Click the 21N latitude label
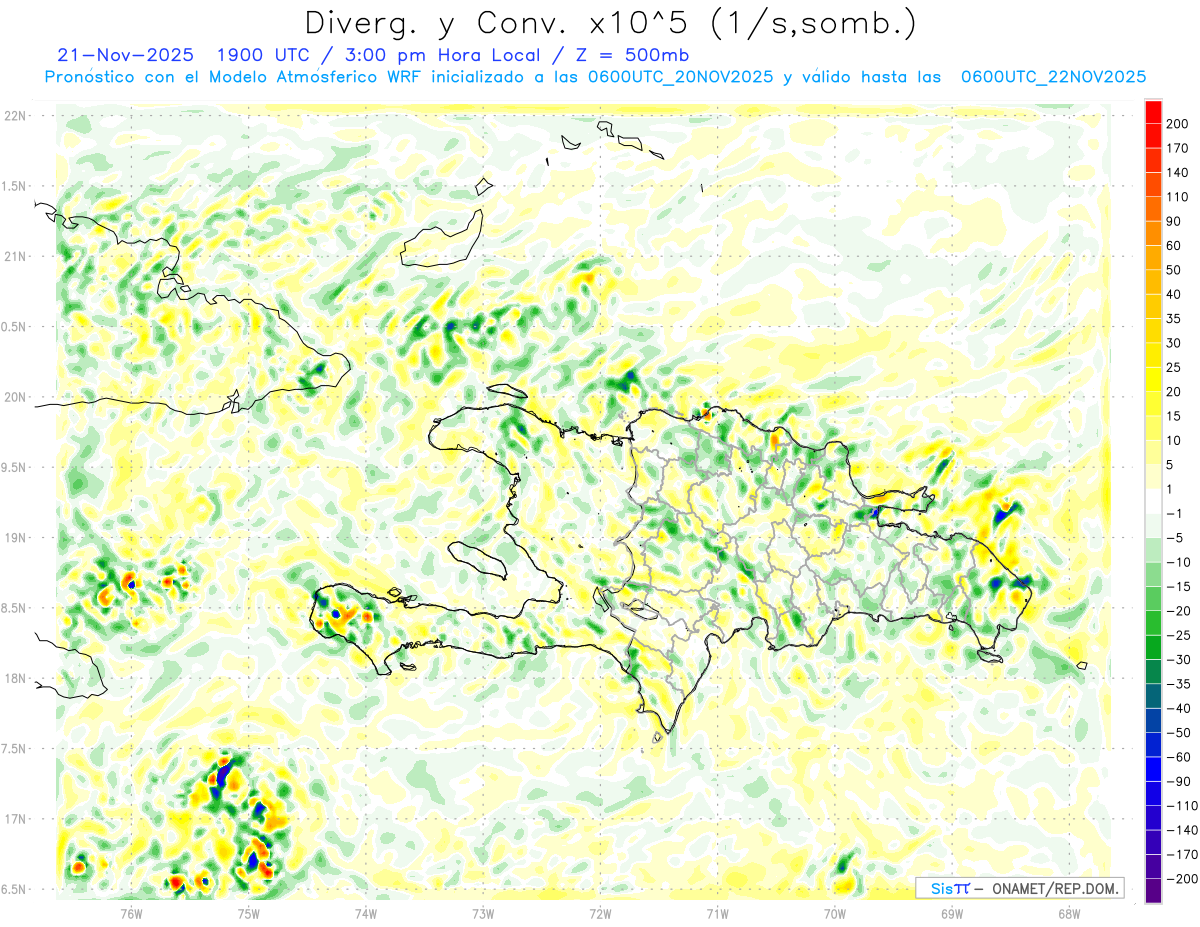Screen dimensions: 1200x927 [x=16, y=256]
